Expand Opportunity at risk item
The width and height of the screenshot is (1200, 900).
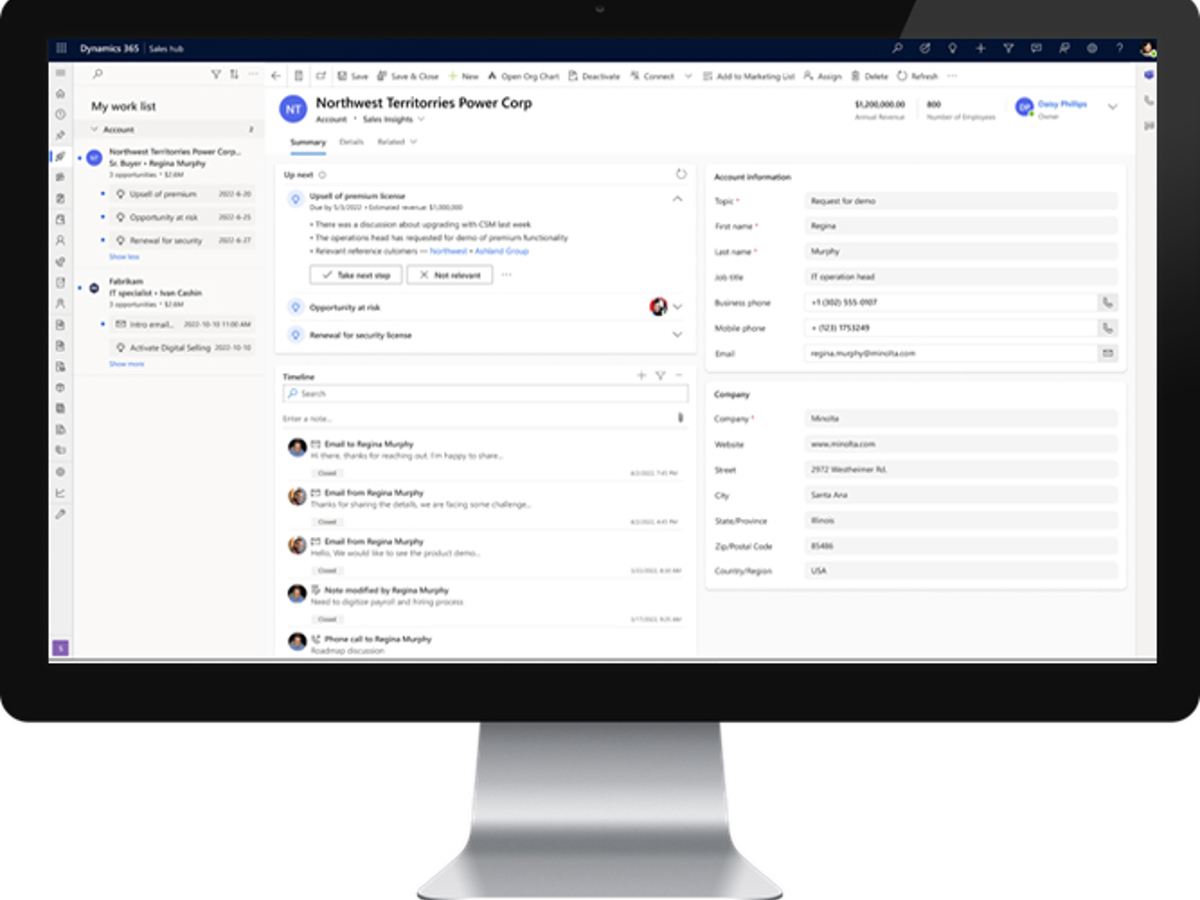click(678, 307)
